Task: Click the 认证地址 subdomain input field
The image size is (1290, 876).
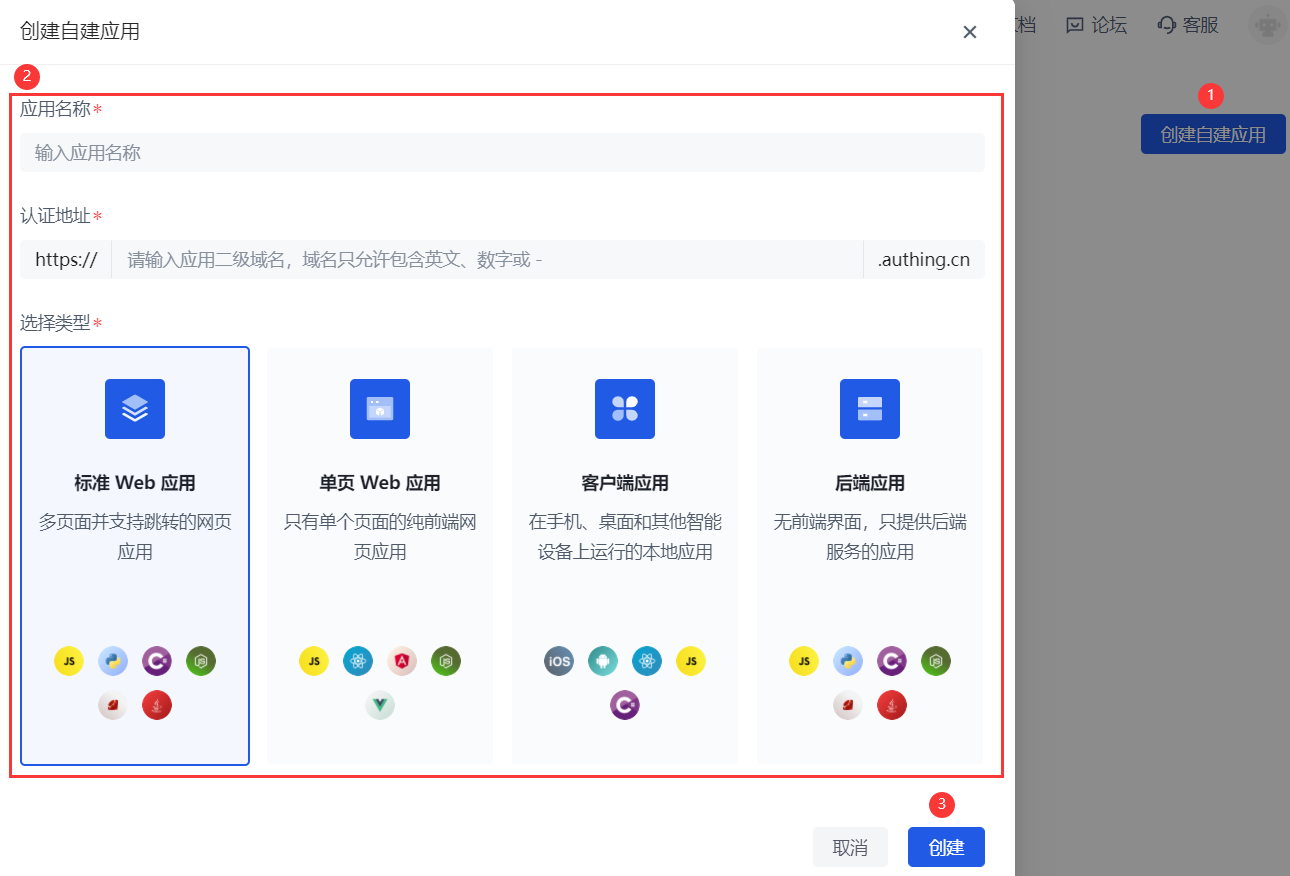Action: tap(487, 260)
